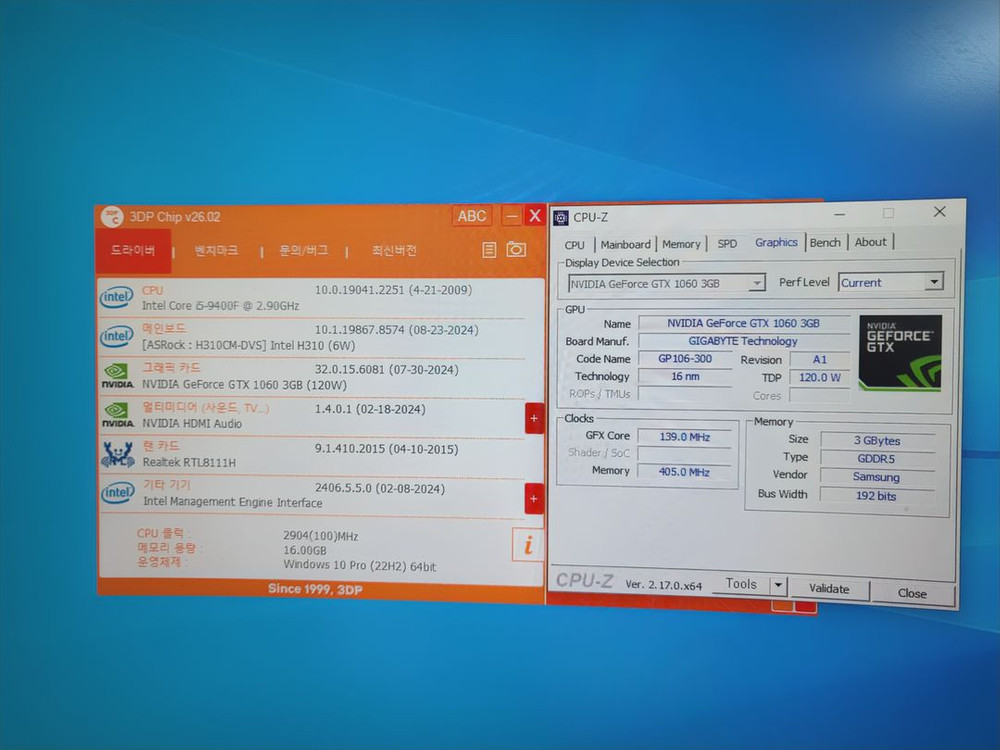
Task: Click the '16.00GB' memory value
Action: pos(305,550)
